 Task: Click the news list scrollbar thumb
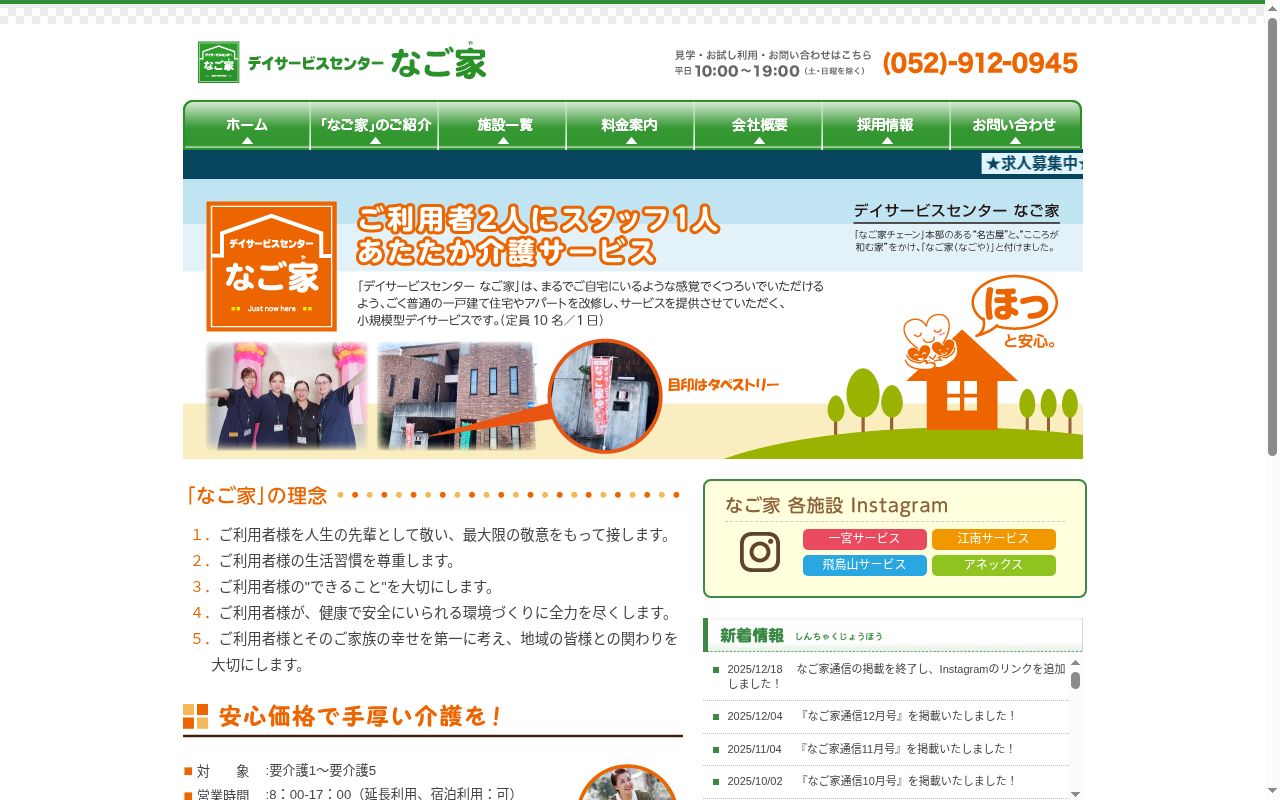(x=1076, y=681)
